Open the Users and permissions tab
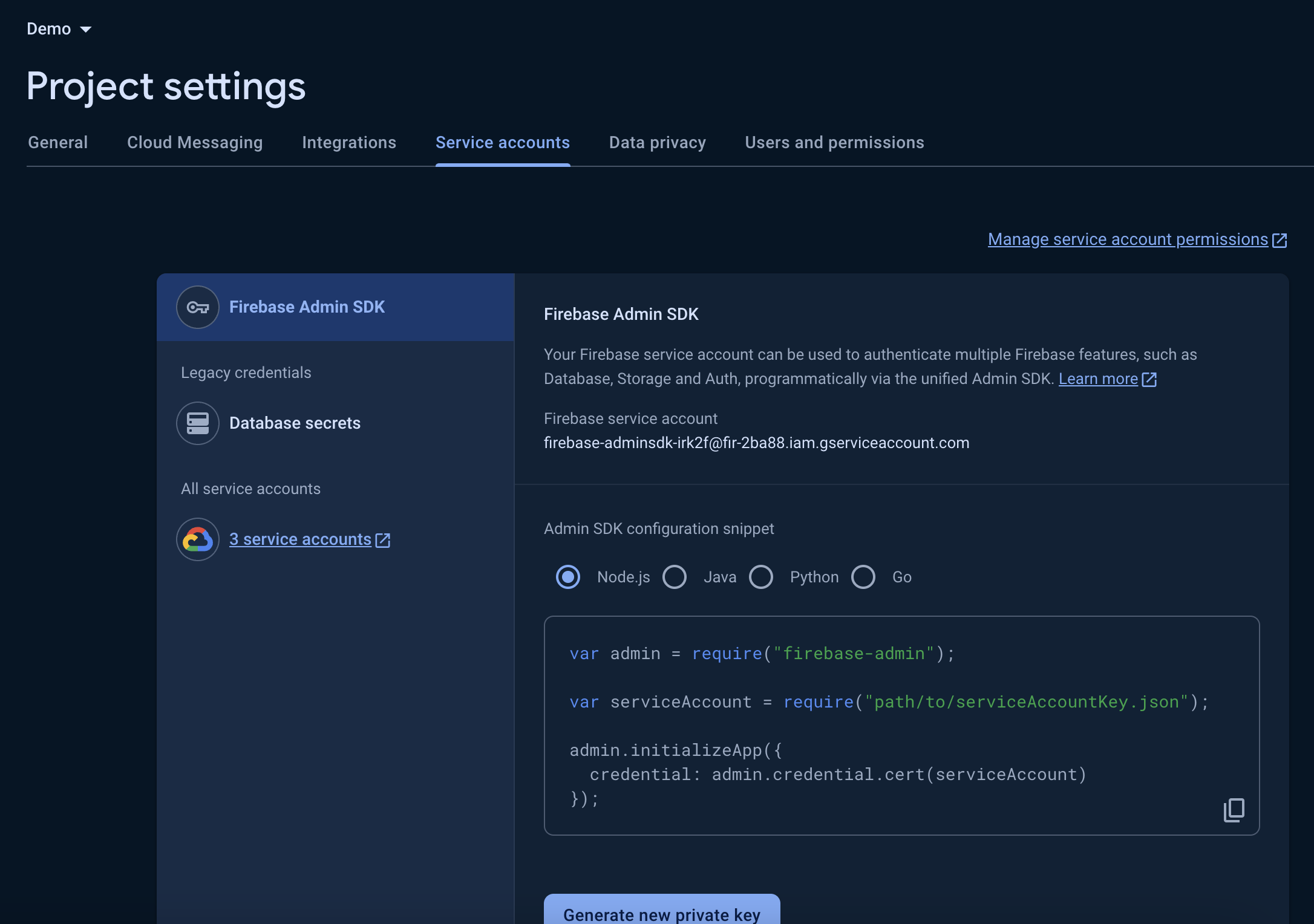Image resolution: width=1314 pixels, height=924 pixels. coord(834,143)
